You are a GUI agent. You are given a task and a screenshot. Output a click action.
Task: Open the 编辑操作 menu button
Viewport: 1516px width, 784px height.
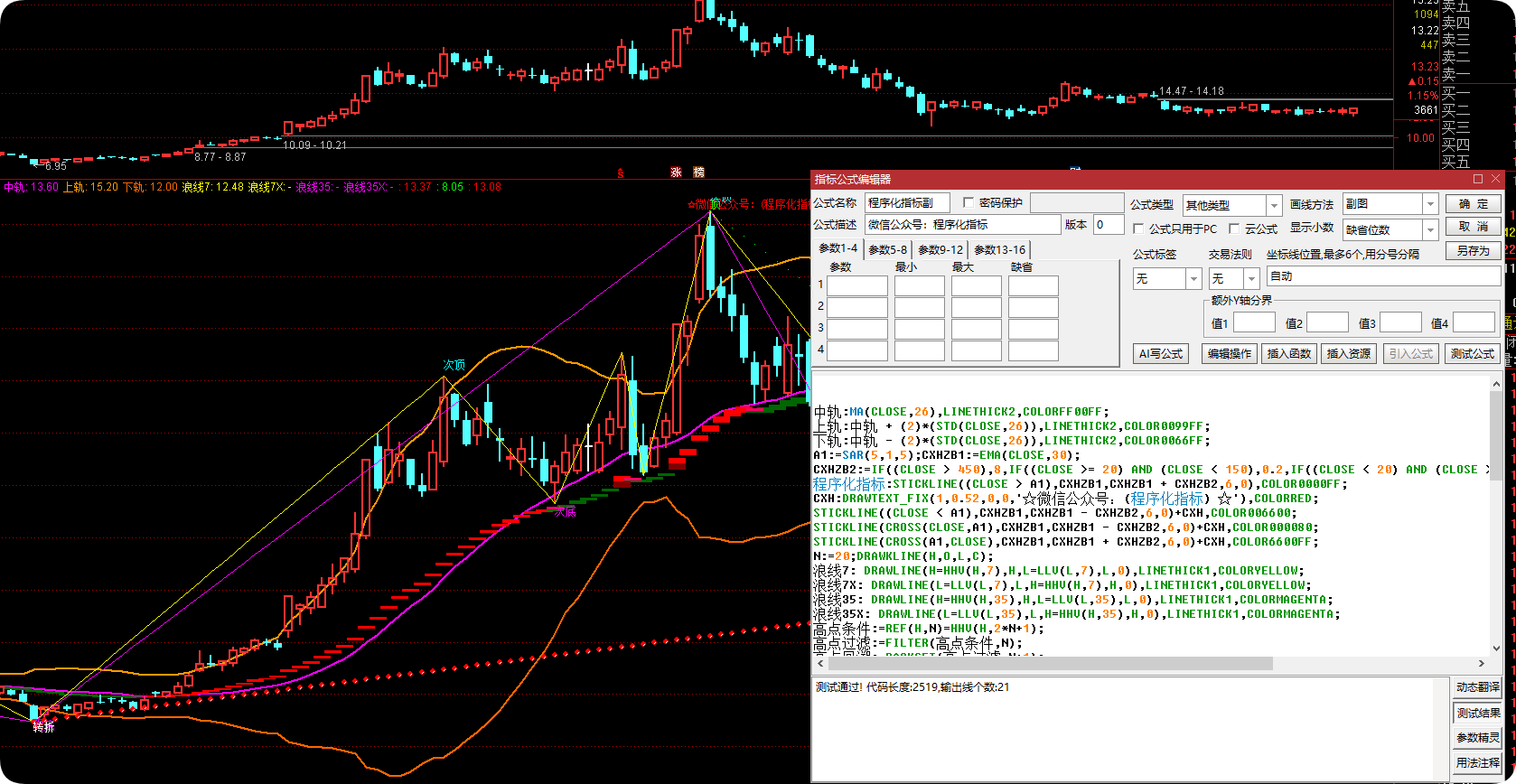(x=1230, y=354)
